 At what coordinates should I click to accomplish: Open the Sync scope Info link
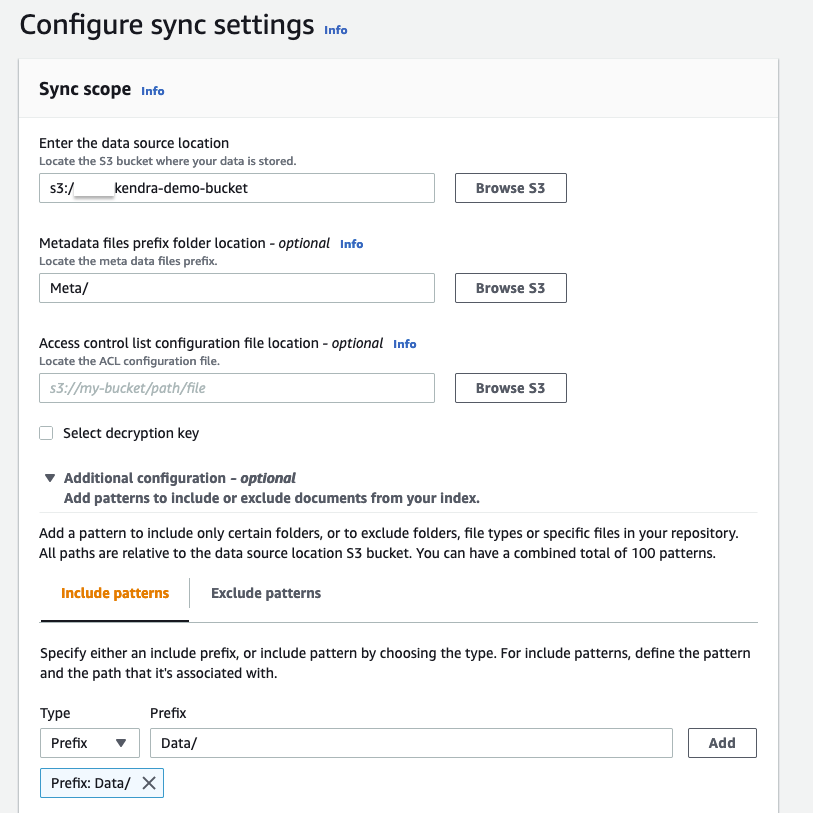[153, 91]
